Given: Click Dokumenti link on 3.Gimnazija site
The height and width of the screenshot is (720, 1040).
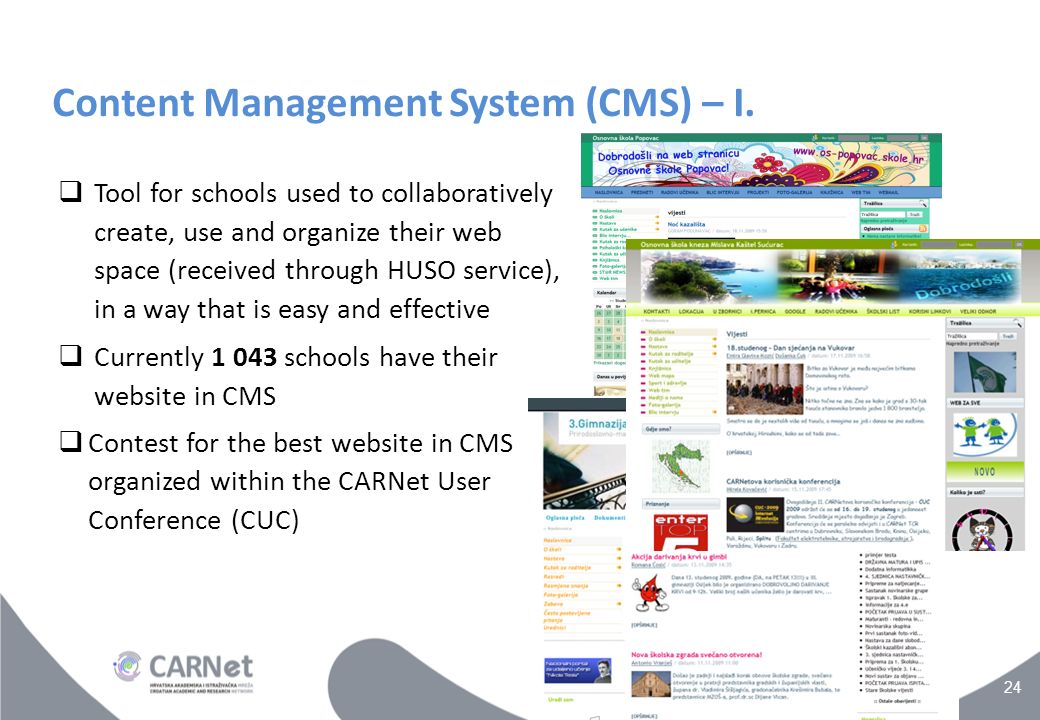Looking at the screenshot, I should tap(610, 518).
